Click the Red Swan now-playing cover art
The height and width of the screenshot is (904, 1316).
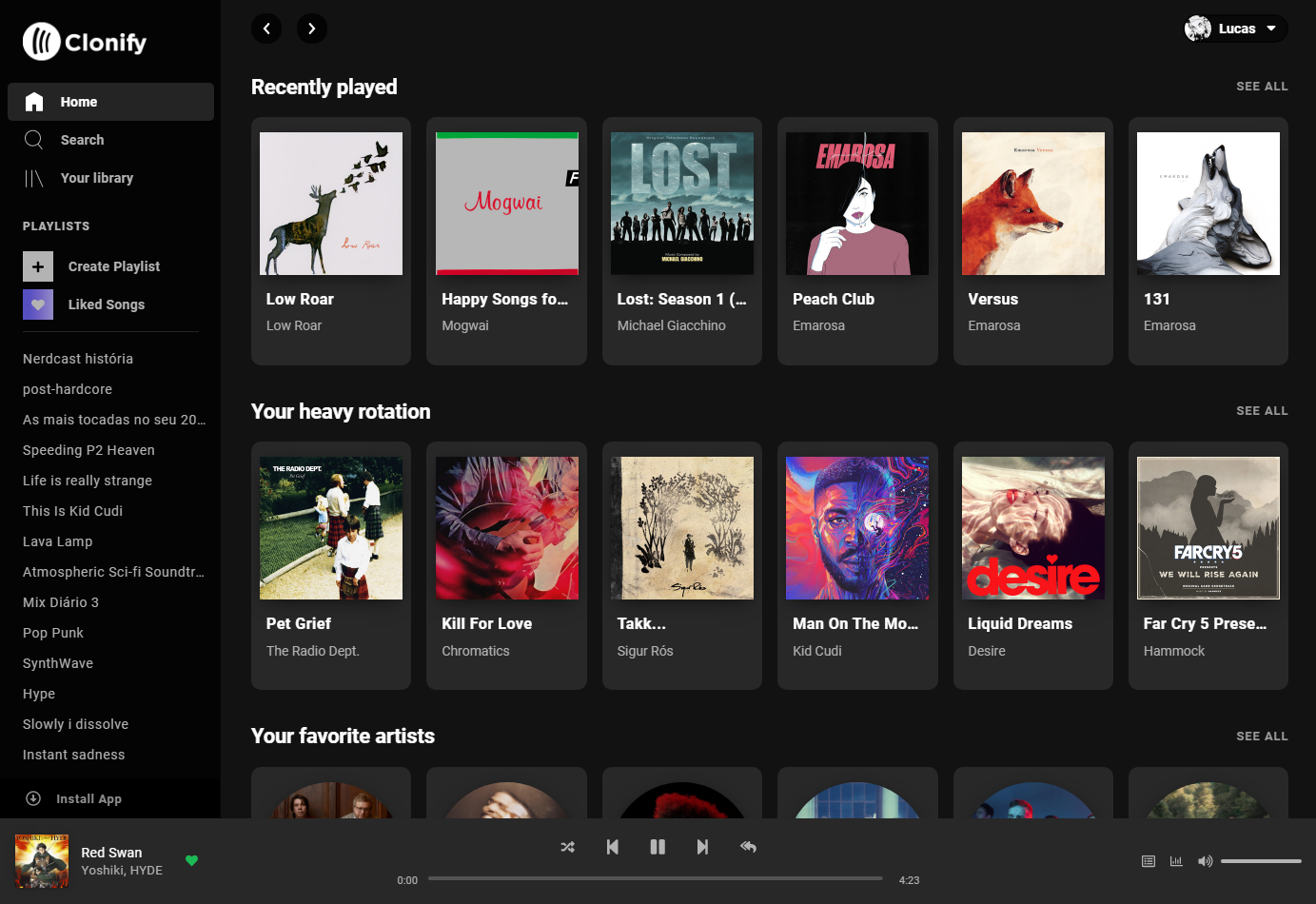coord(42,861)
